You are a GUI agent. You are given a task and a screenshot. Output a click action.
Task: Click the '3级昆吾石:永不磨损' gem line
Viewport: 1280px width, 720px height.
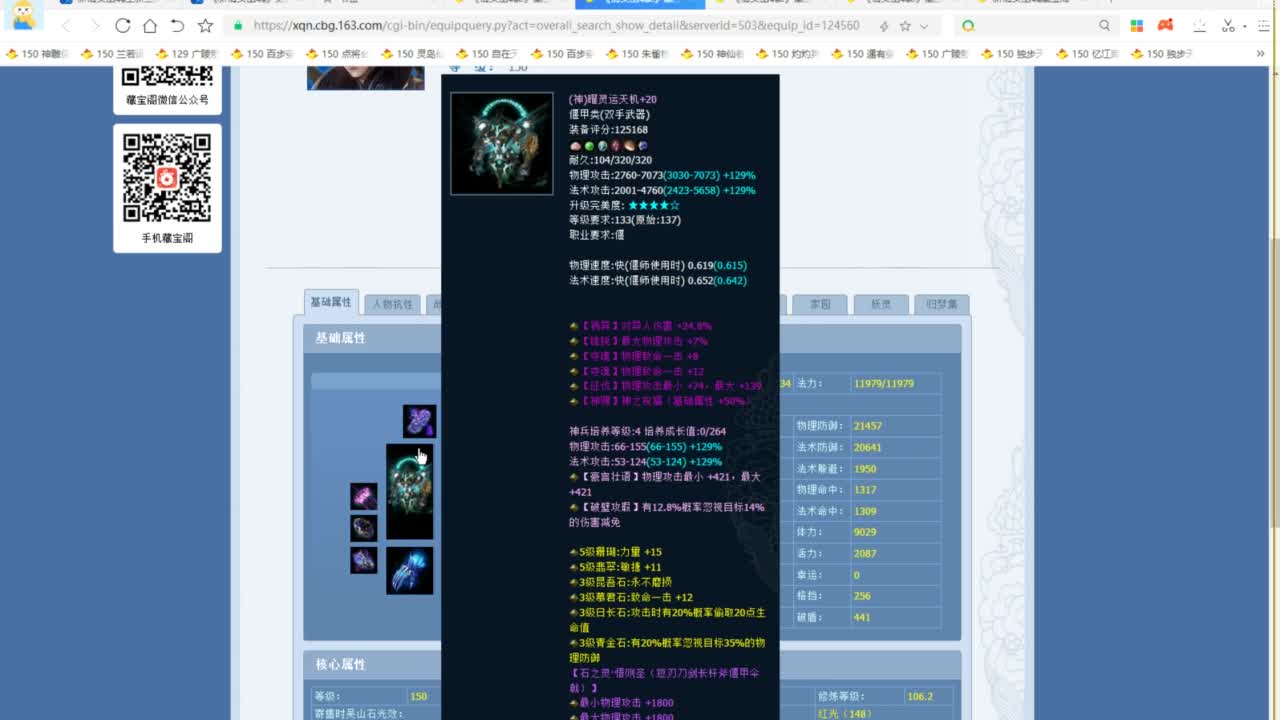pos(621,582)
